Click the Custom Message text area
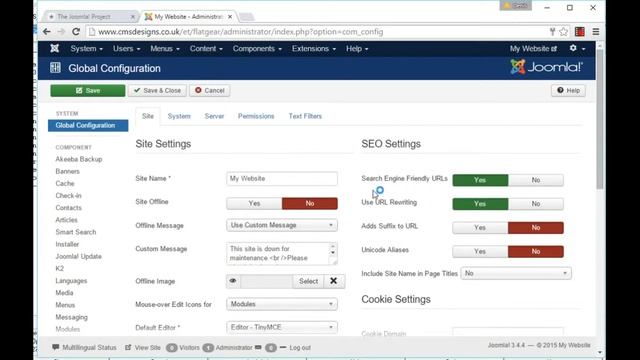Screen dimensions: 640x360 click(282, 253)
